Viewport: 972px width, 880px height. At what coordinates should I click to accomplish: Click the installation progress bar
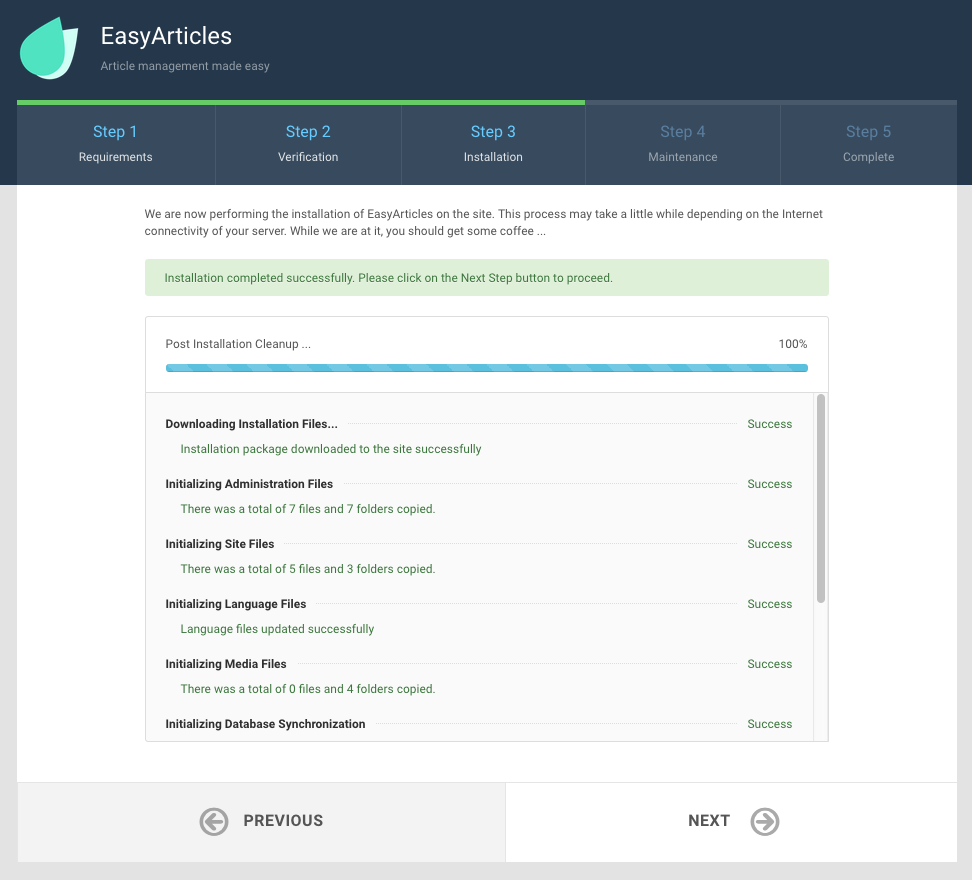click(x=487, y=368)
